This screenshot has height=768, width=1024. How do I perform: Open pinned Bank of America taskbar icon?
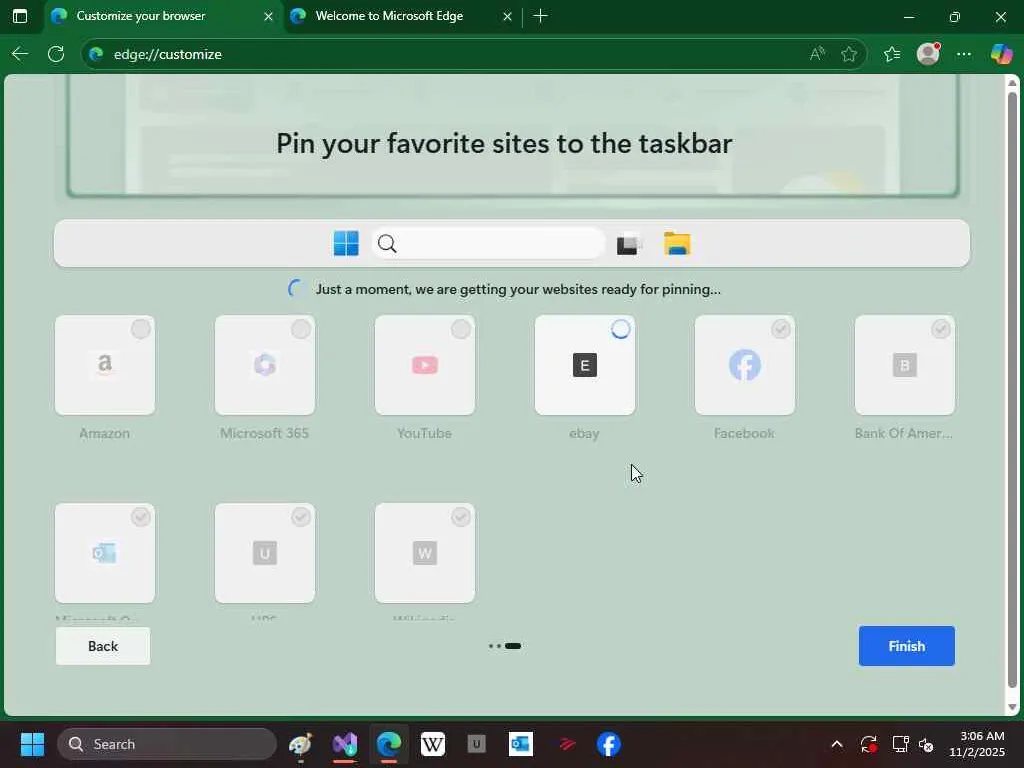coord(566,744)
